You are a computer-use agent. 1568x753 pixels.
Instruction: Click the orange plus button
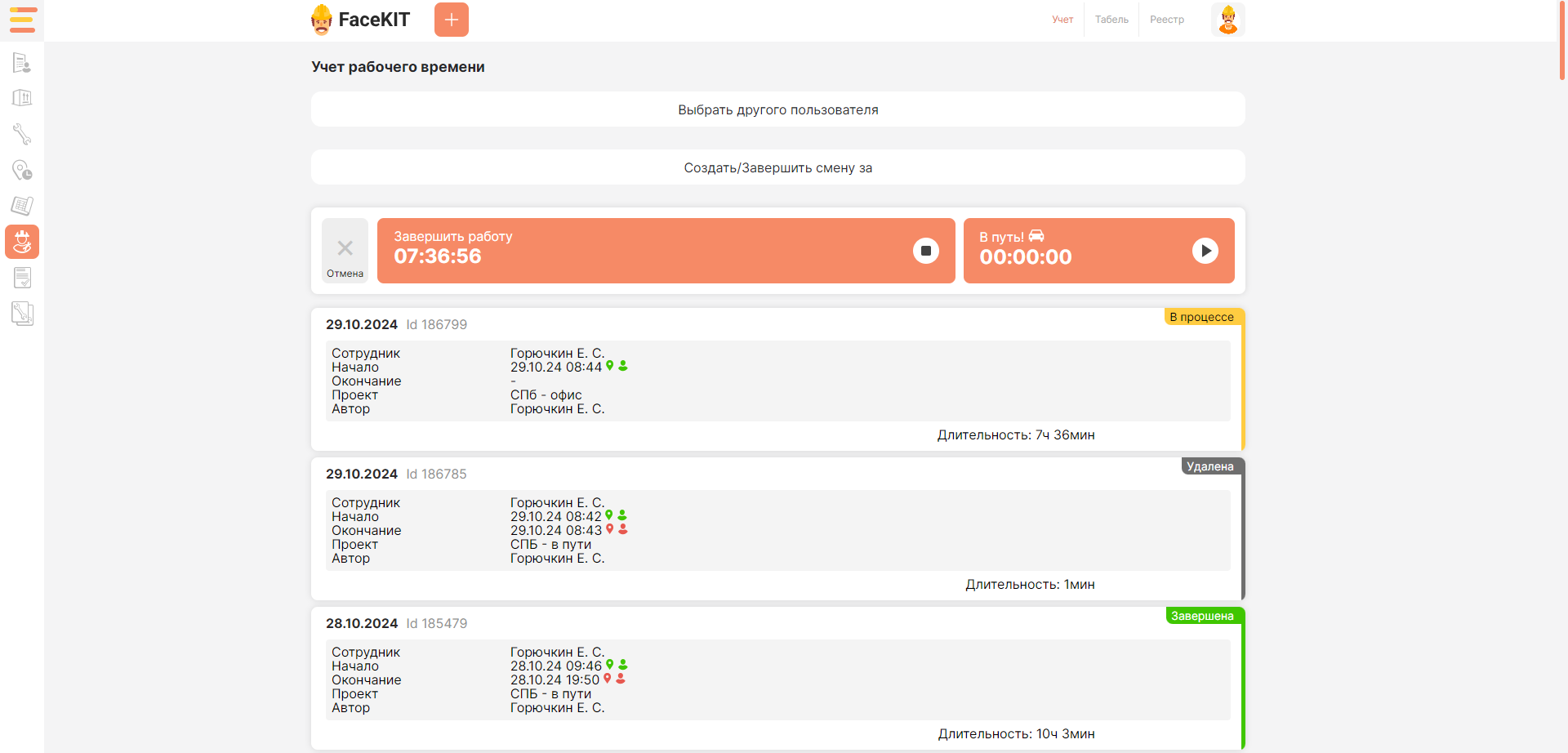click(451, 20)
